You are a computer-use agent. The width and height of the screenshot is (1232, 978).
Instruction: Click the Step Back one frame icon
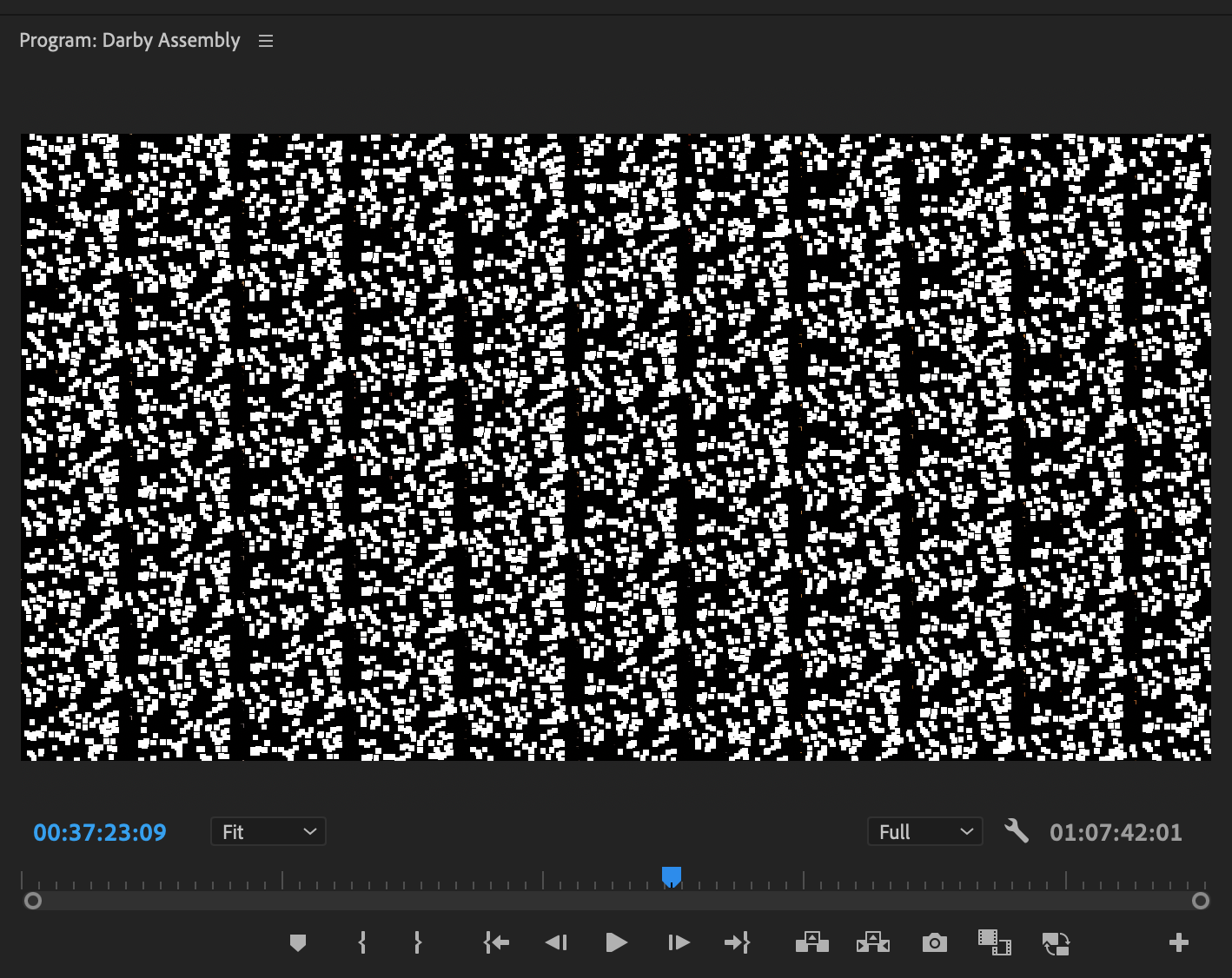point(557,942)
